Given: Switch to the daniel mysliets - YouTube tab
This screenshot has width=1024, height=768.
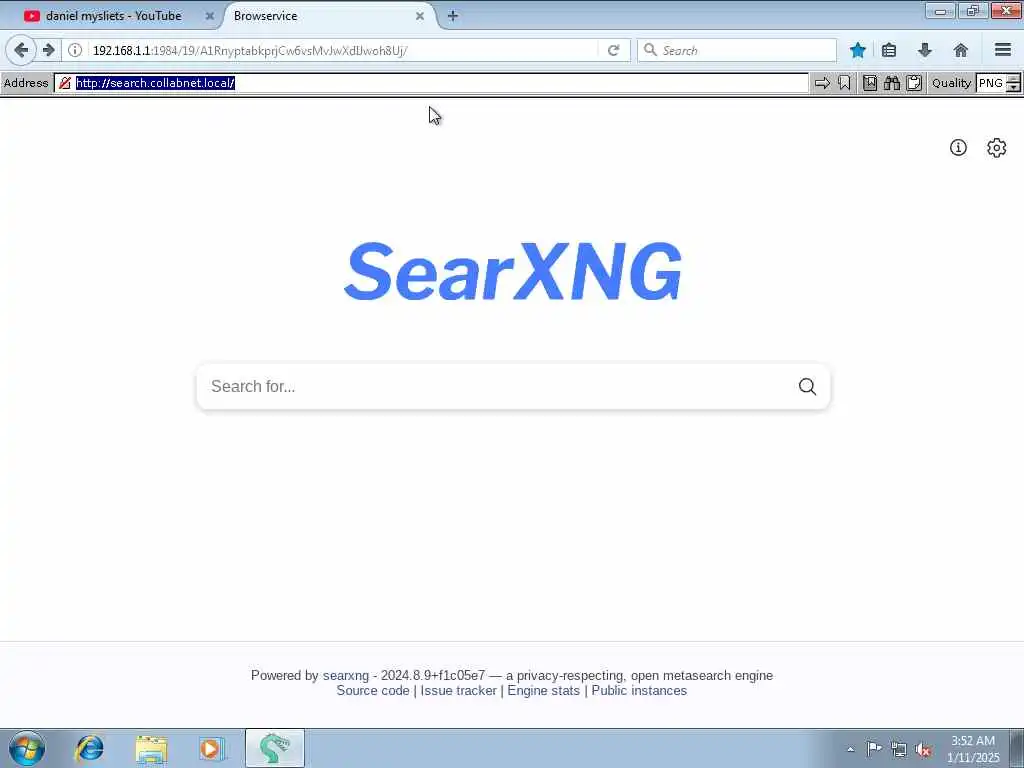Looking at the screenshot, I should click(x=112, y=16).
